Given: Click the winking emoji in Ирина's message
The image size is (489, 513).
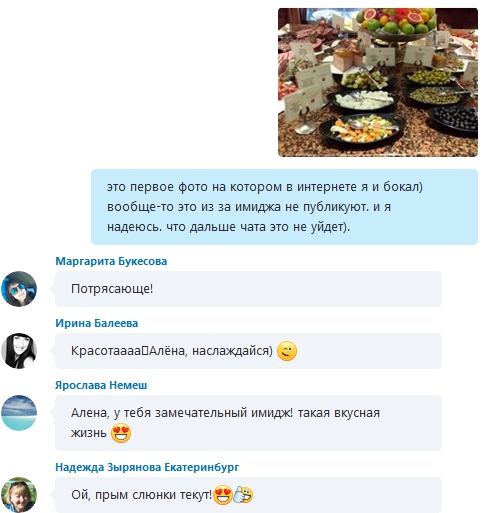Looking at the screenshot, I should coord(287,351).
